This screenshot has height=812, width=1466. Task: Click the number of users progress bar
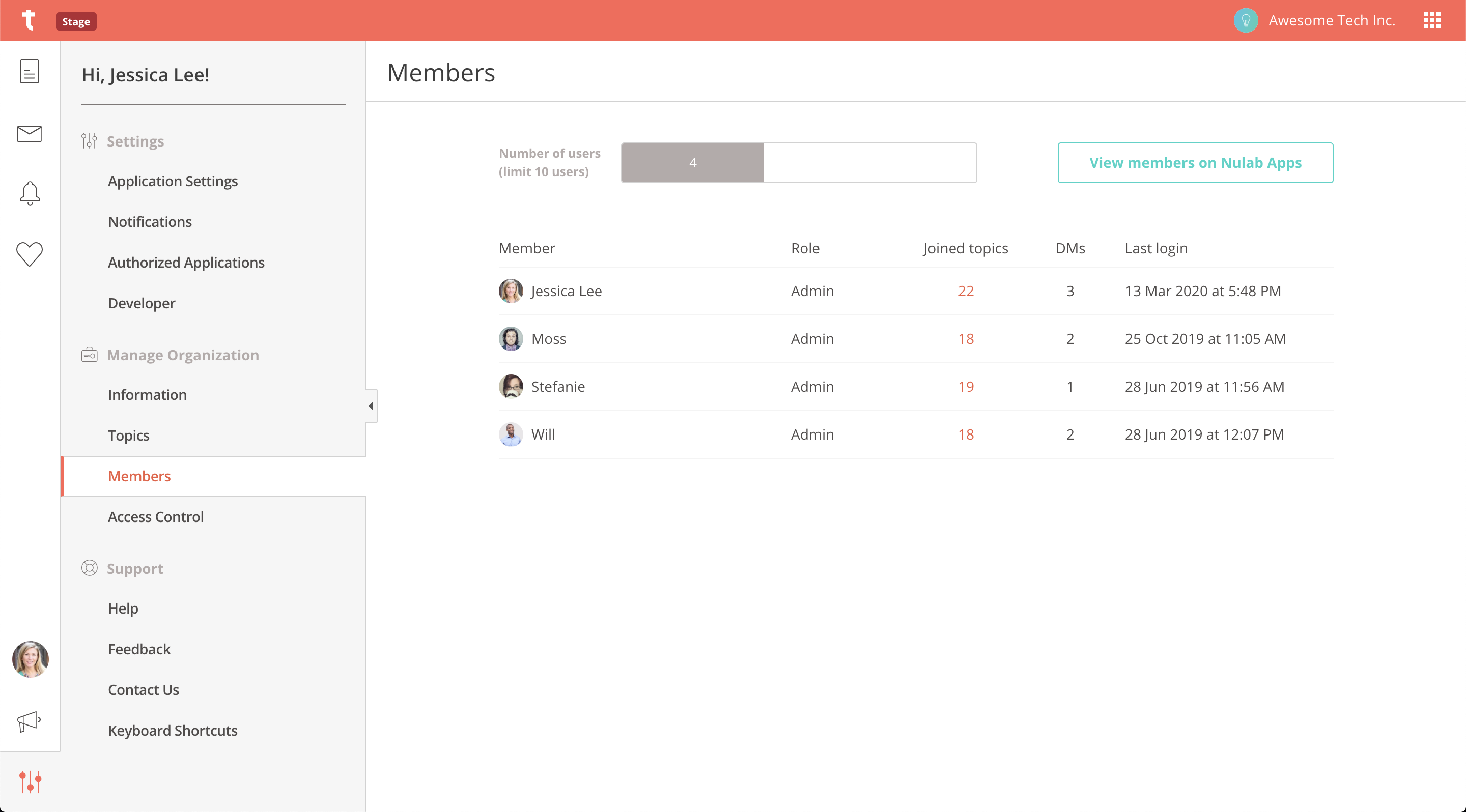[799, 163]
